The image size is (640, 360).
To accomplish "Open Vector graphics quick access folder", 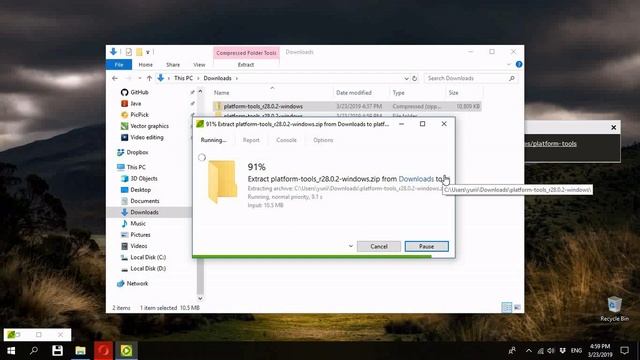I will click(x=149, y=126).
